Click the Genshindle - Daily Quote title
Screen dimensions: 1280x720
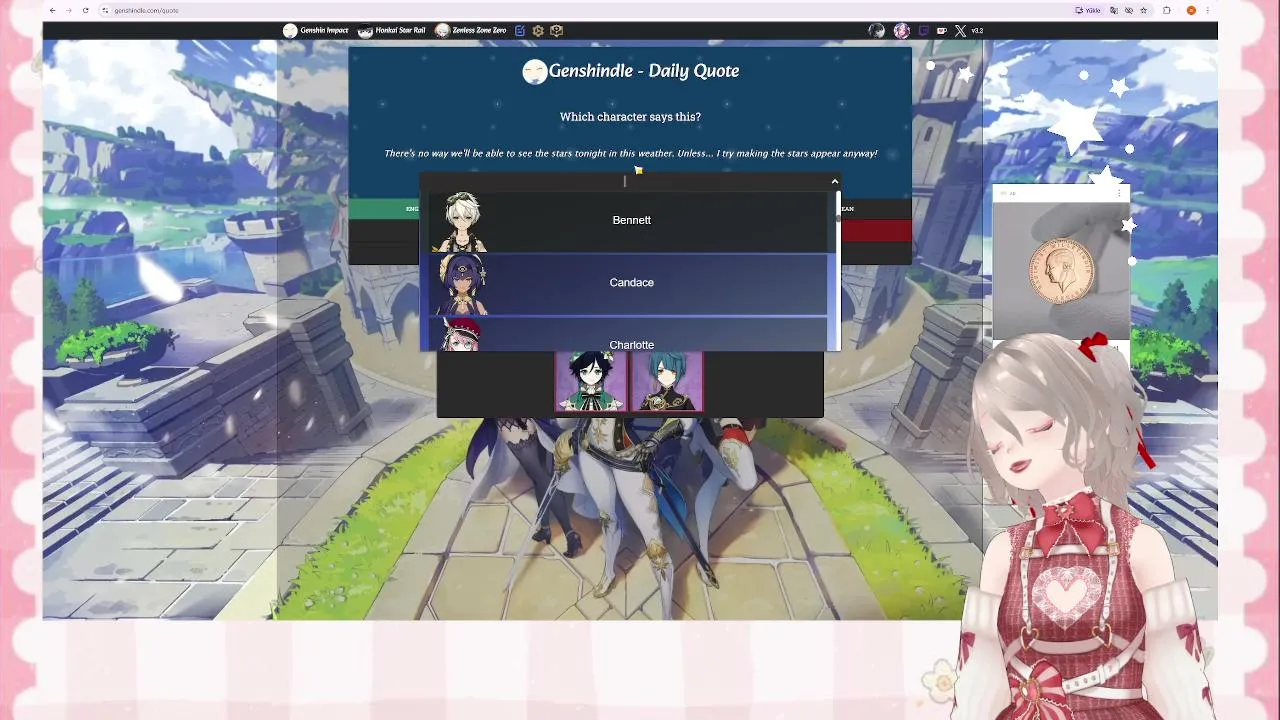coord(644,71)
